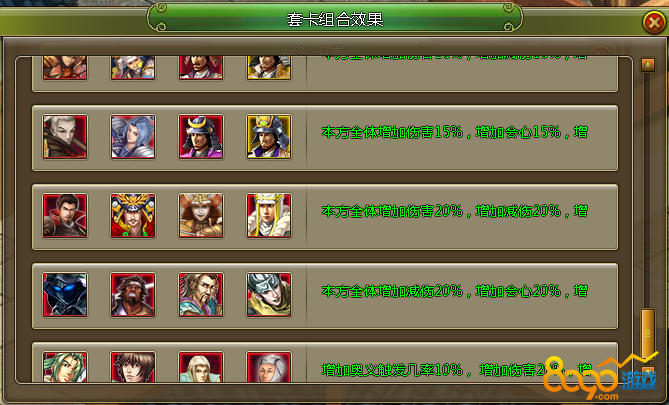669x405 pixels.
Task: Choose the samurai portrait with yellow background
Action: (x=269, y=137)
